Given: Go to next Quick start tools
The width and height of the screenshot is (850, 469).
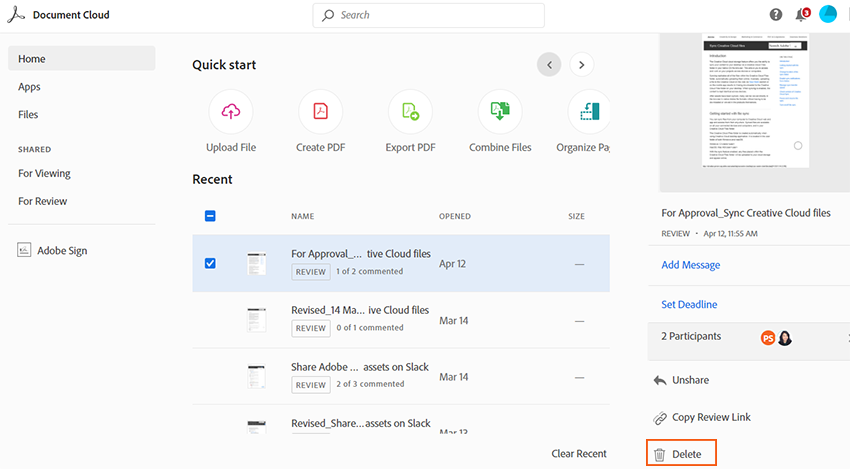Looking at the screenshot, I should point(582,65).
